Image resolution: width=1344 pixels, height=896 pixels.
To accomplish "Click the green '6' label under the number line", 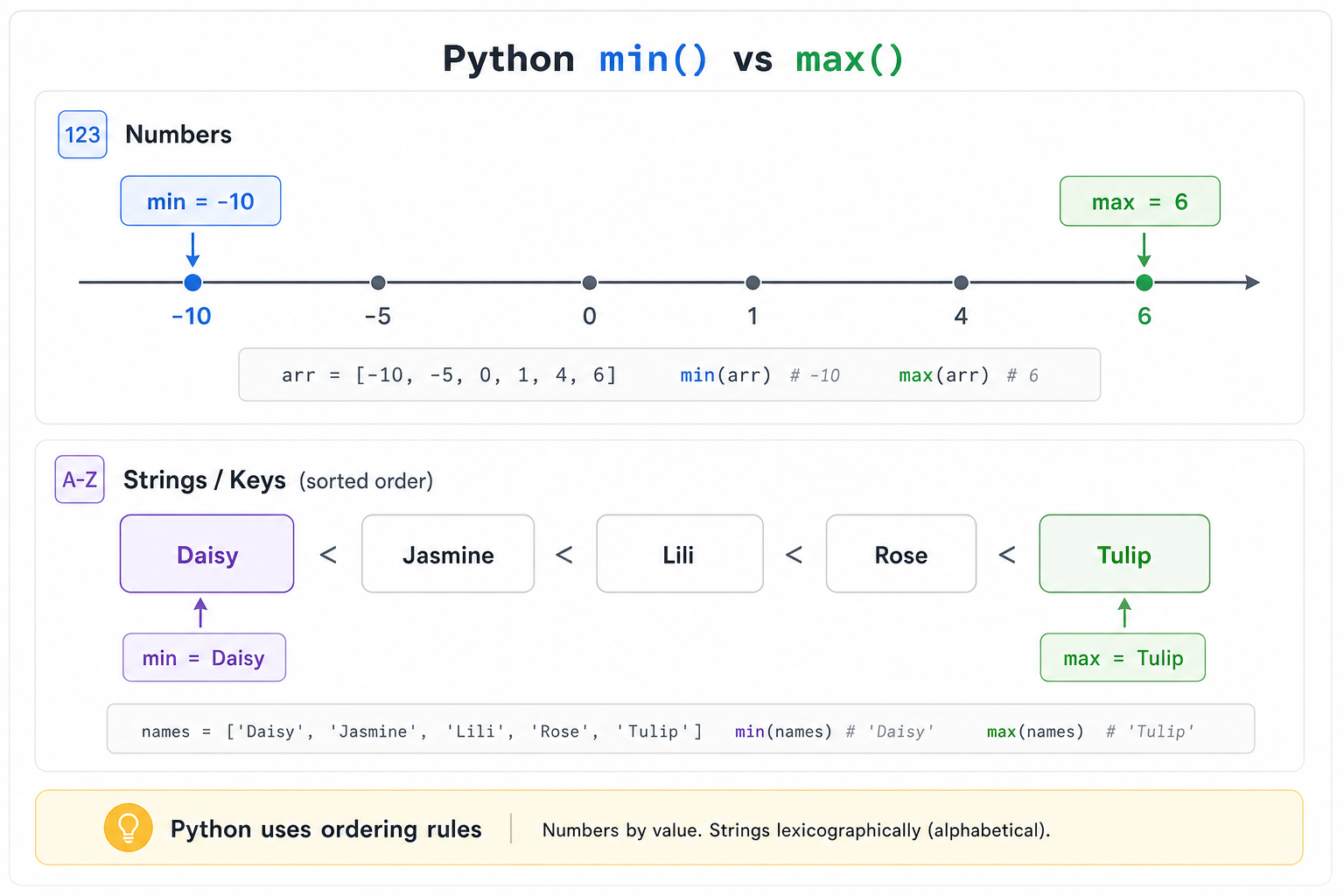I will pos(1144,316).
